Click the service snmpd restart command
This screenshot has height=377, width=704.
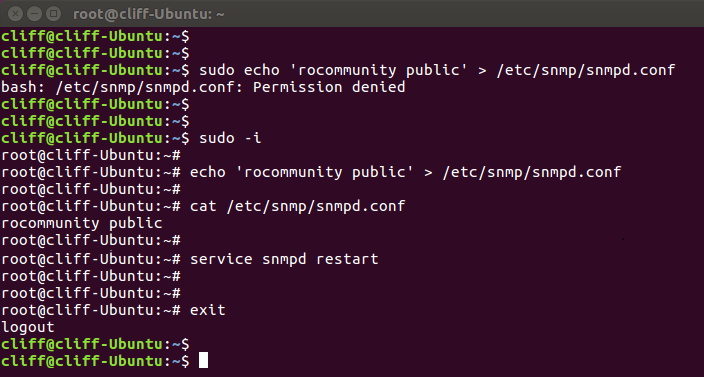[x=284, y=259]
